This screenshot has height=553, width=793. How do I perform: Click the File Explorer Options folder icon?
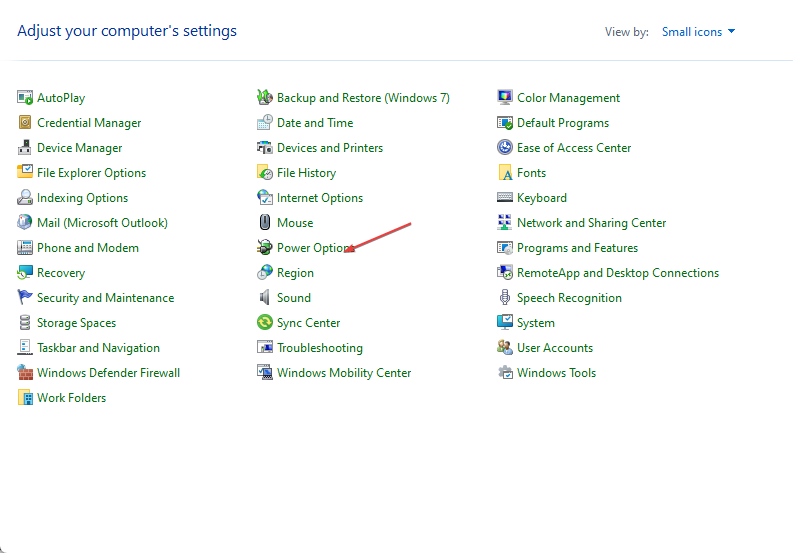[25, 172]
